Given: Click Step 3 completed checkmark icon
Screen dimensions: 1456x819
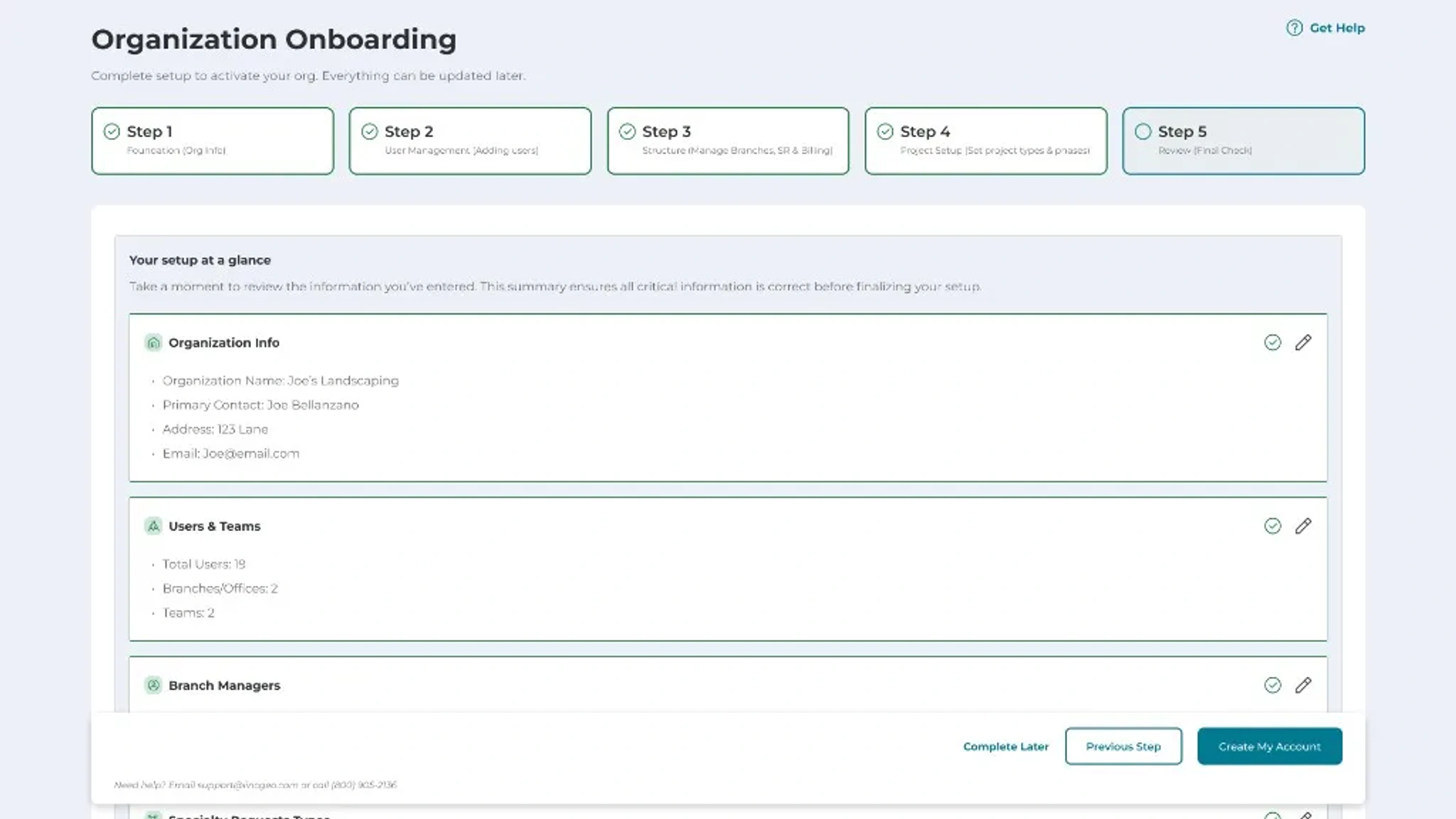Looking at the screenshot, I should 627,132.
